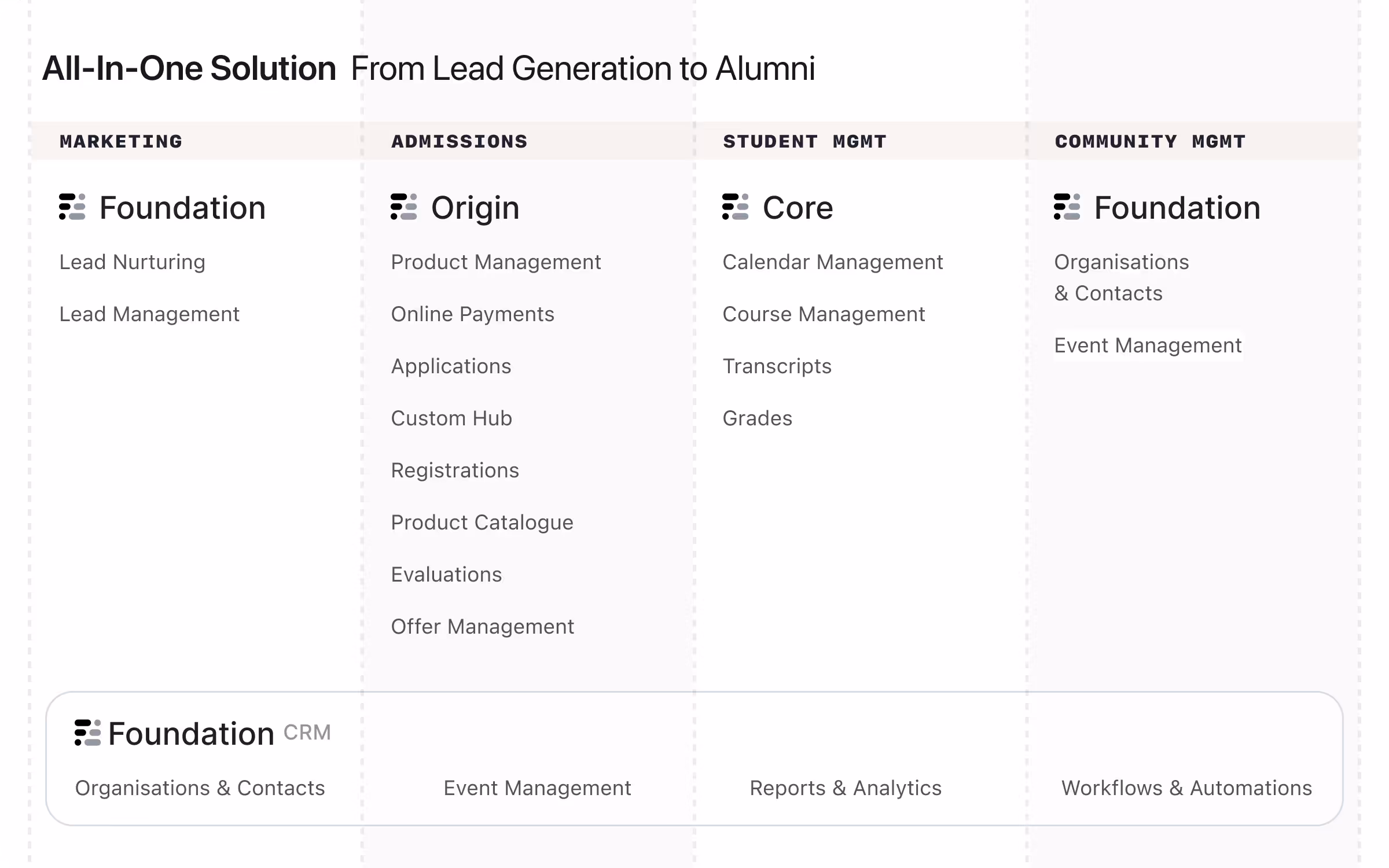Open Calendar Management under Core
Viewport: 1389px width, 868px height.
tap(833, 262)
